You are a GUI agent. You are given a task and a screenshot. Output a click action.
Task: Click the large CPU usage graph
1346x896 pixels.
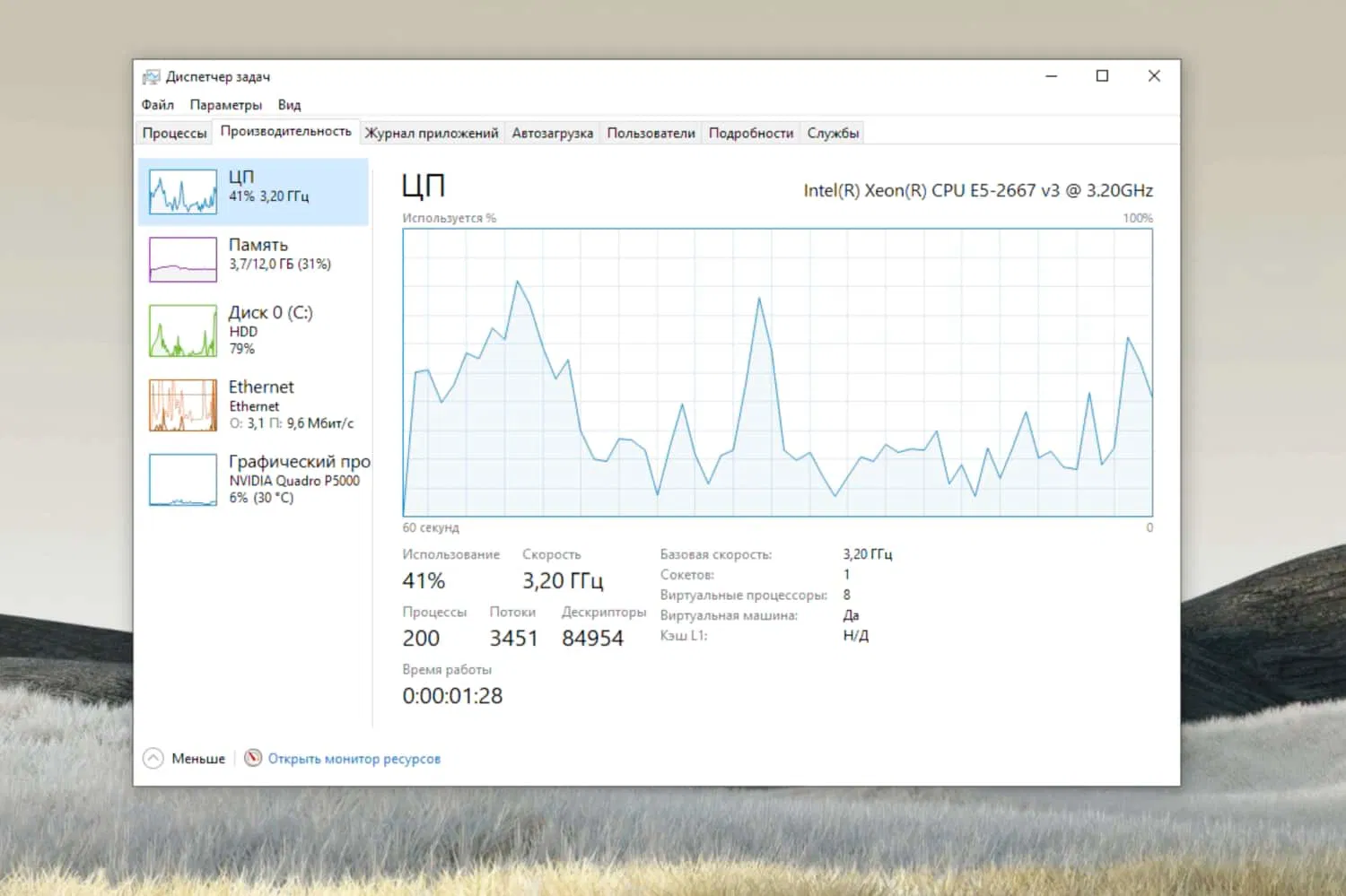778,372
